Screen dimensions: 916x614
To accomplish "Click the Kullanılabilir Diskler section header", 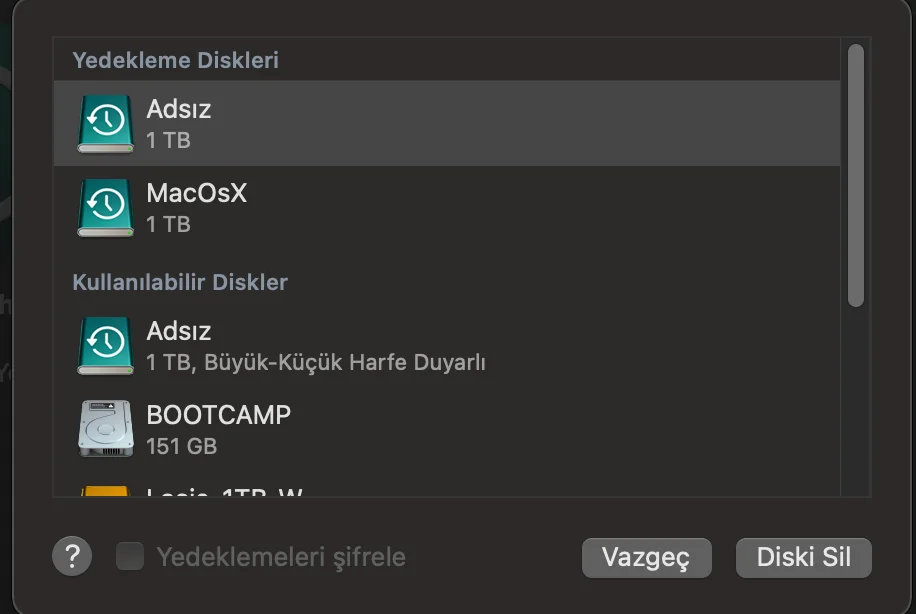I will pyautogui.click(x=180, y=282).
